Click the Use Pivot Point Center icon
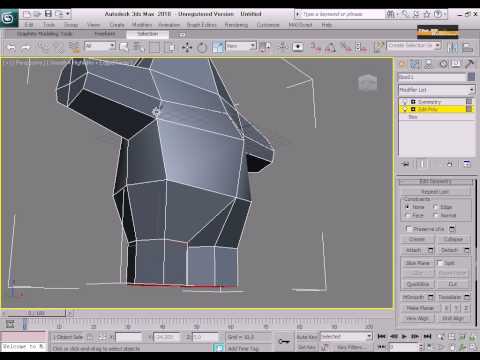480x360 pixels. click(265, 47)
